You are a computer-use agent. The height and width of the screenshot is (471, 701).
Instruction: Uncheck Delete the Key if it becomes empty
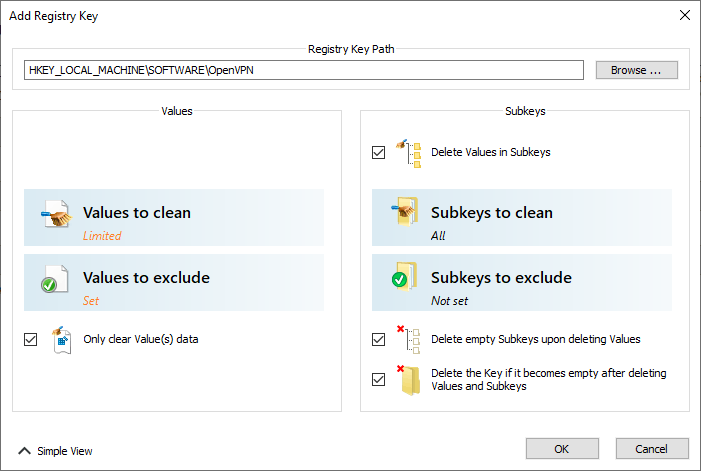coord(378,379)
